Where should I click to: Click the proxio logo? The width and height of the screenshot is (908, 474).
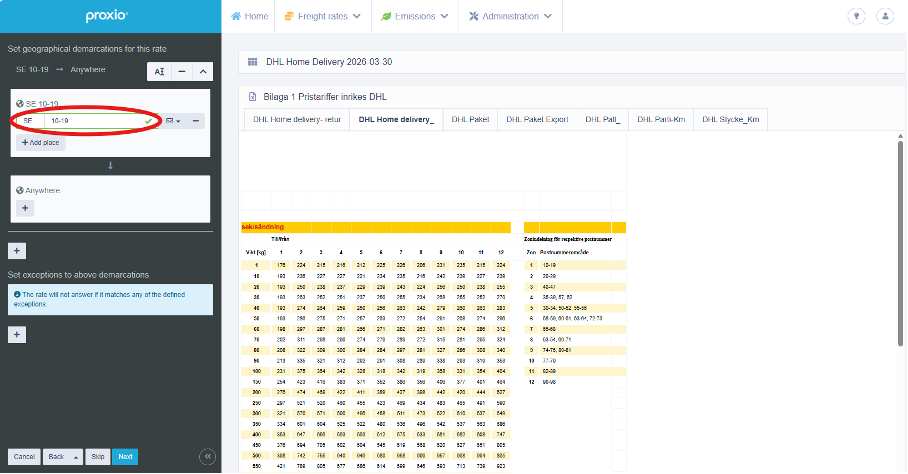(107, 16)
